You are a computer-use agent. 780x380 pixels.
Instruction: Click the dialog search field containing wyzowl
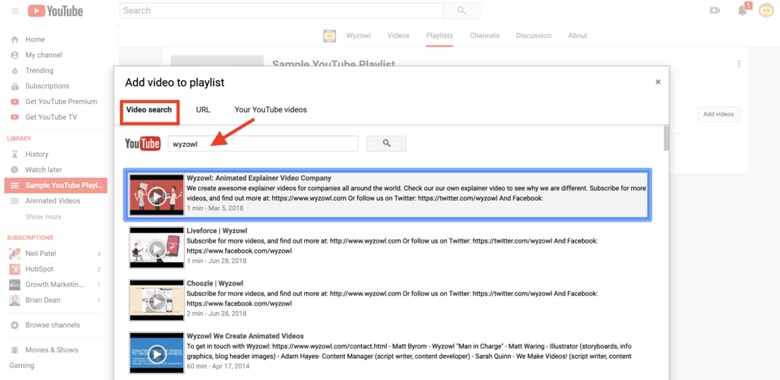coord(263,144)
